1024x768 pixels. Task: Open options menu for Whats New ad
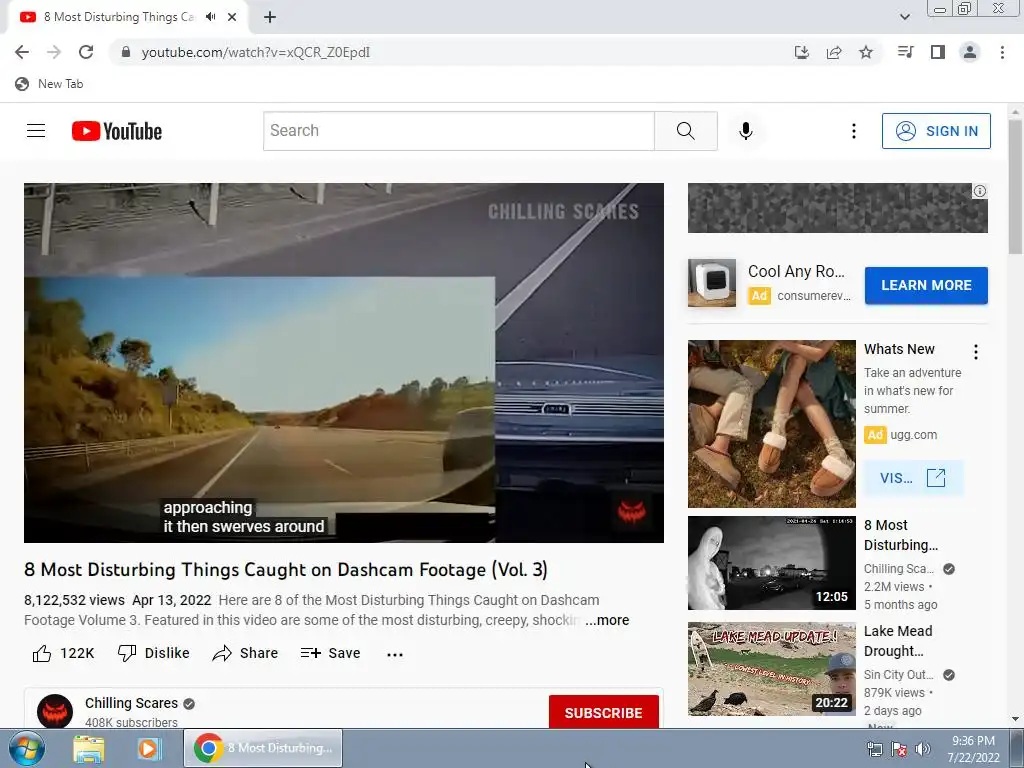click(976, 352)
